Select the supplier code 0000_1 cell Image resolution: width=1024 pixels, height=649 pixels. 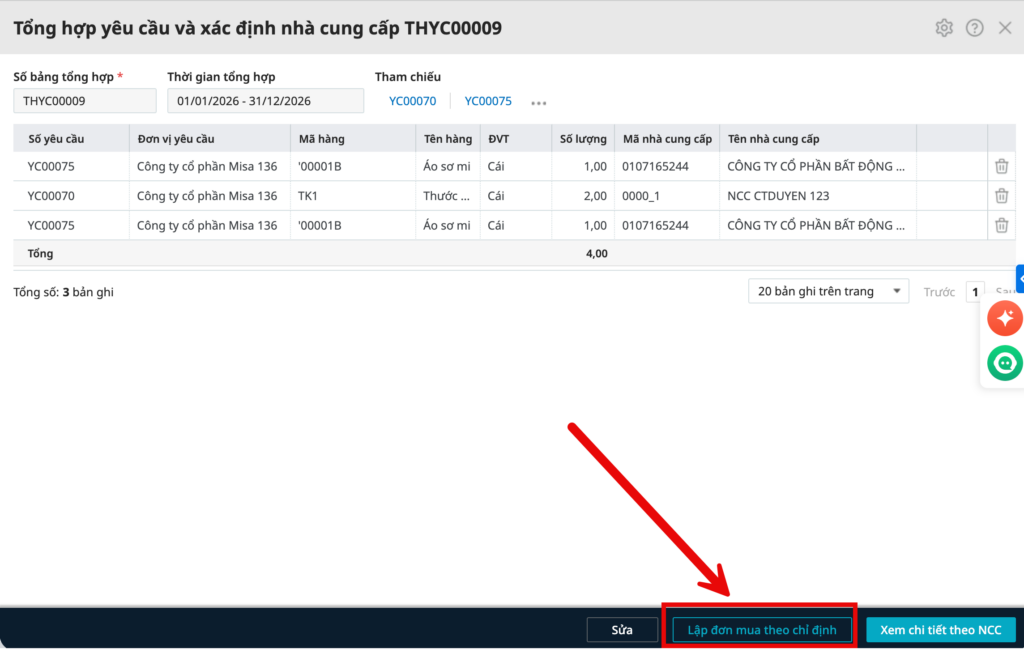[x=667, y=196]
